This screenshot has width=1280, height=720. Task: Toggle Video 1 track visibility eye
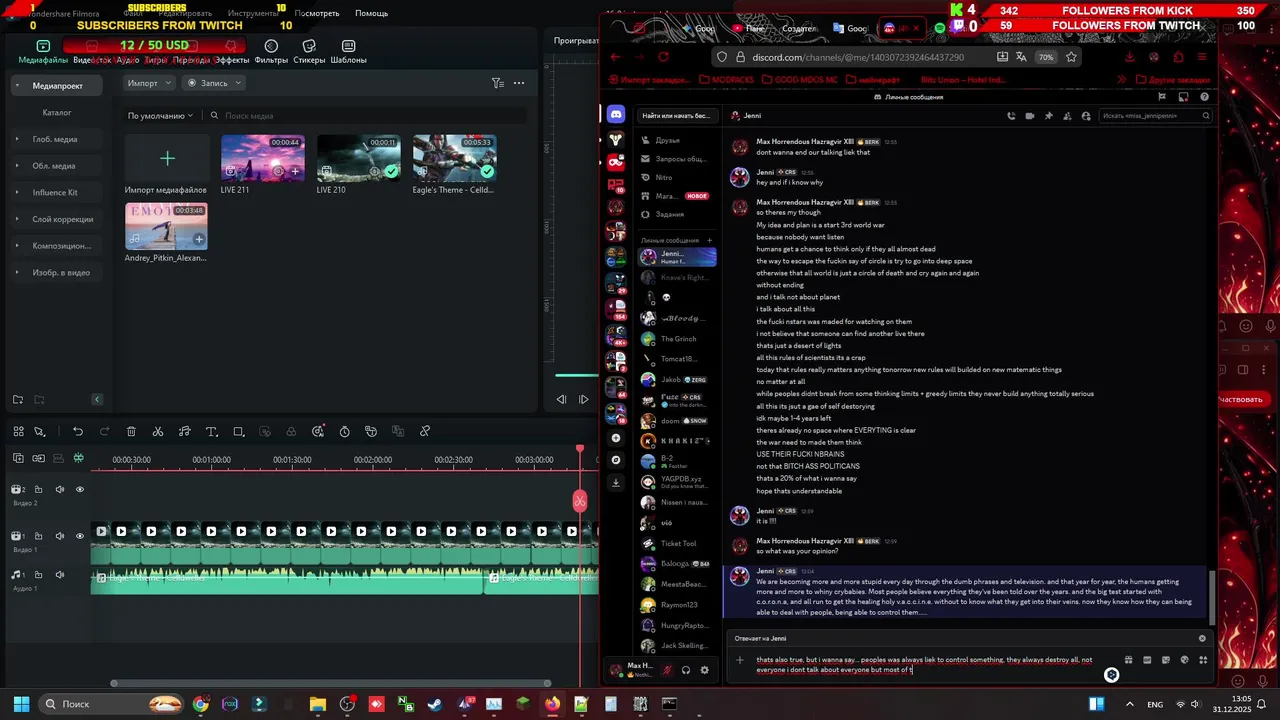click(x=80, y=536)
